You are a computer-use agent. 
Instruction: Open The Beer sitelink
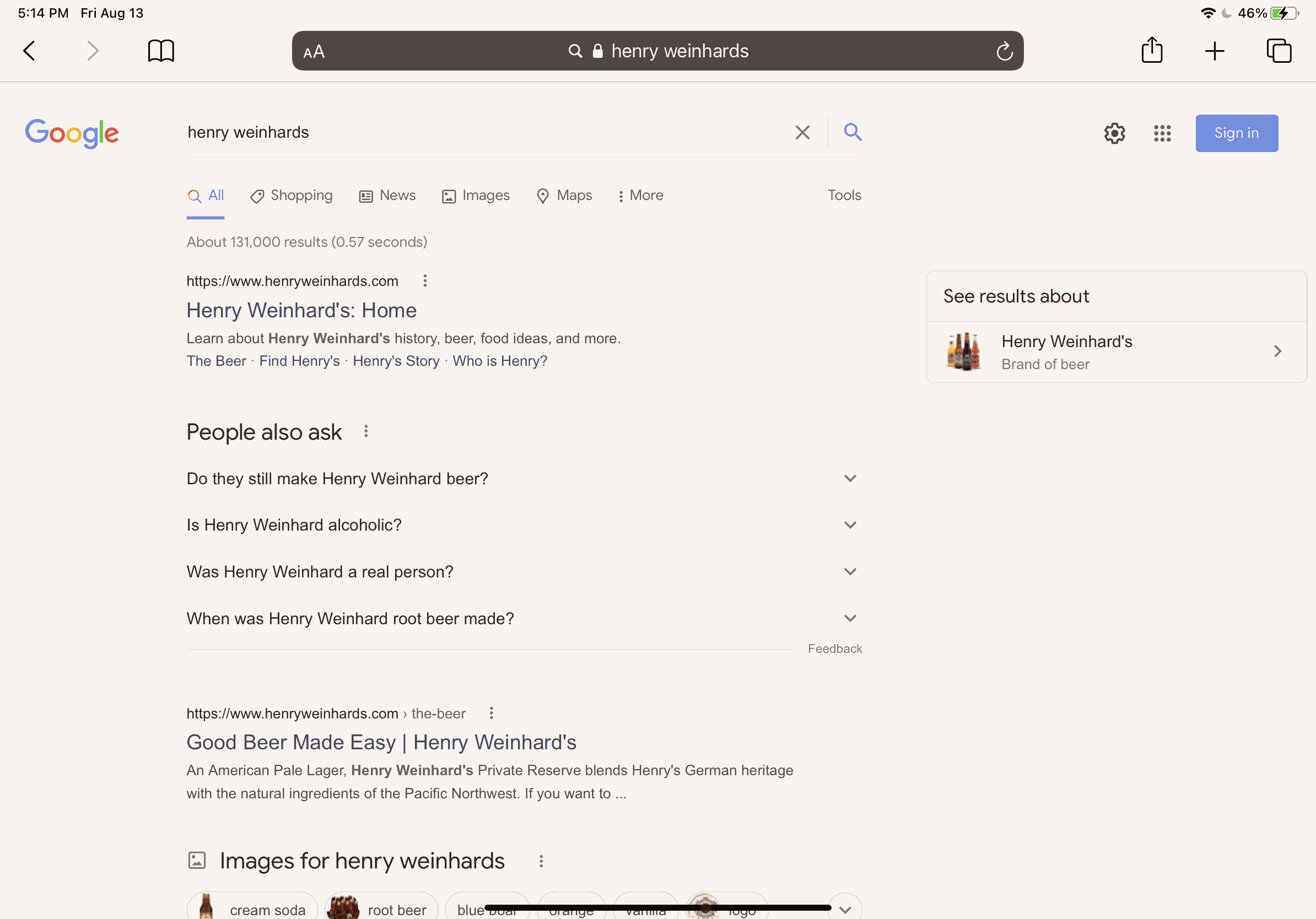click(x=216, y=361)
